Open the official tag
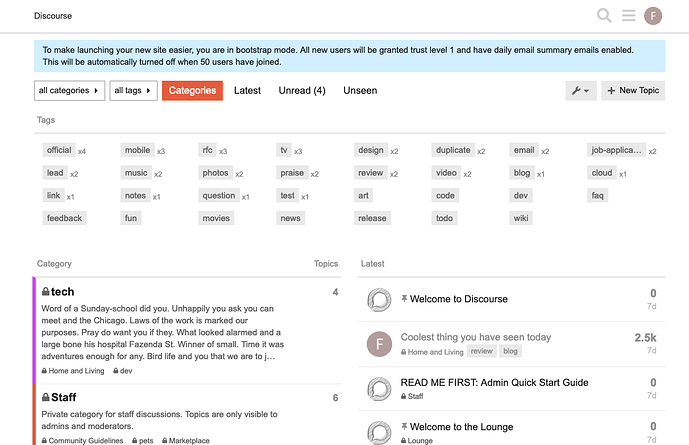The width and height of the screenshot is (689, 445). tap(59, 150)
